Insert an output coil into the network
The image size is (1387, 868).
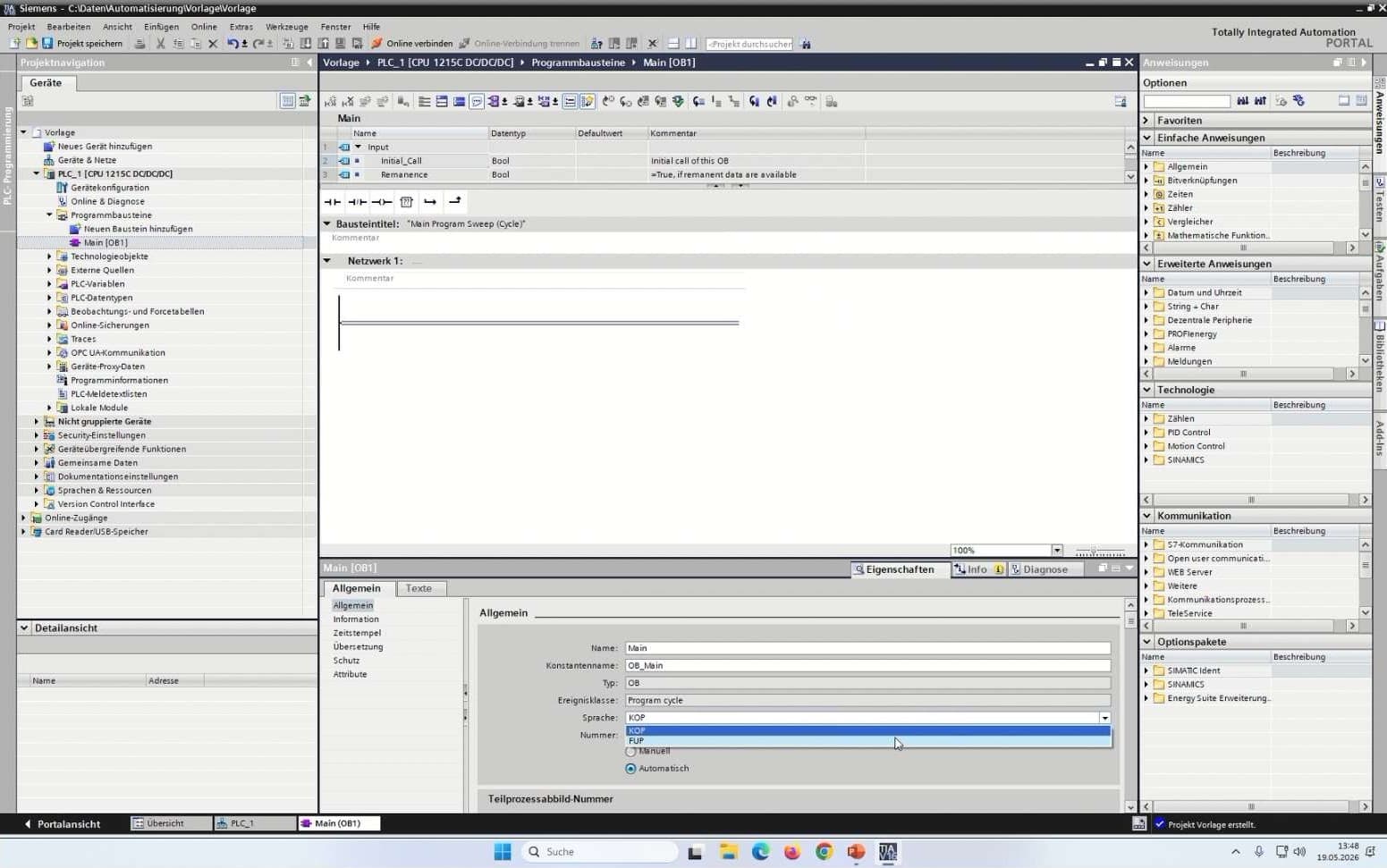(382, 202)
